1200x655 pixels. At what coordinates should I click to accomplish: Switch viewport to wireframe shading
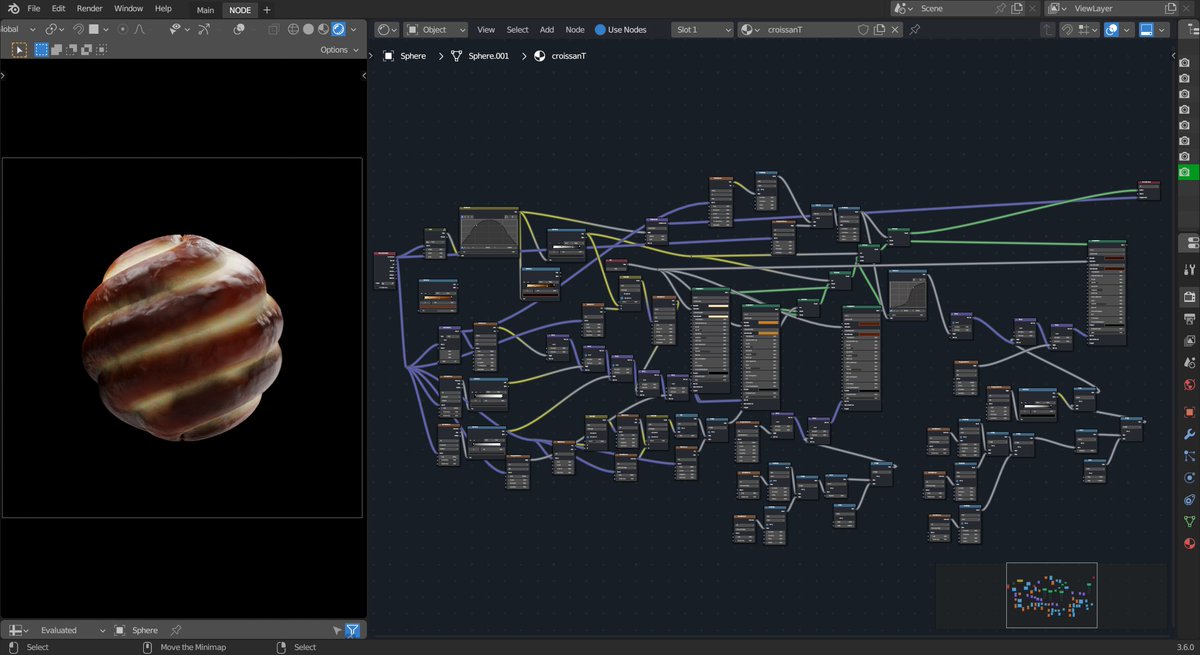(293, 29)
